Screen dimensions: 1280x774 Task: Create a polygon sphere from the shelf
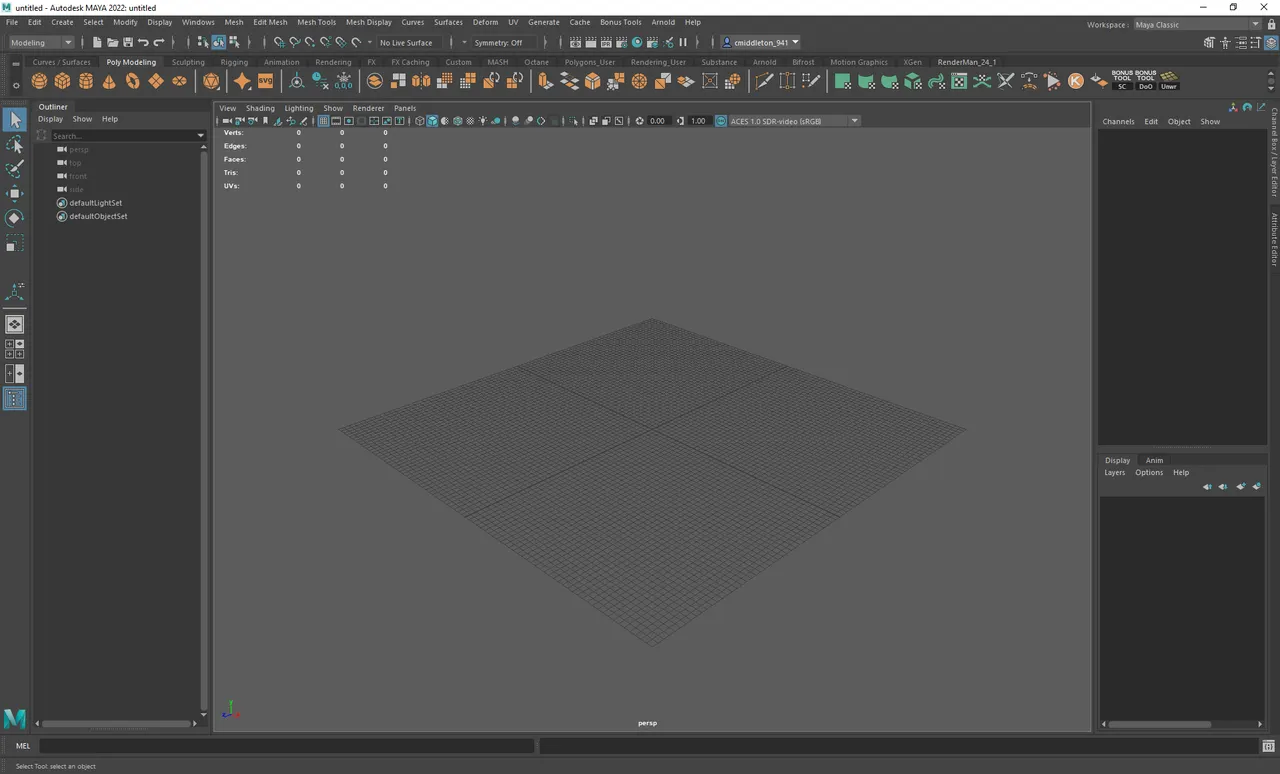tap(39, 81)
